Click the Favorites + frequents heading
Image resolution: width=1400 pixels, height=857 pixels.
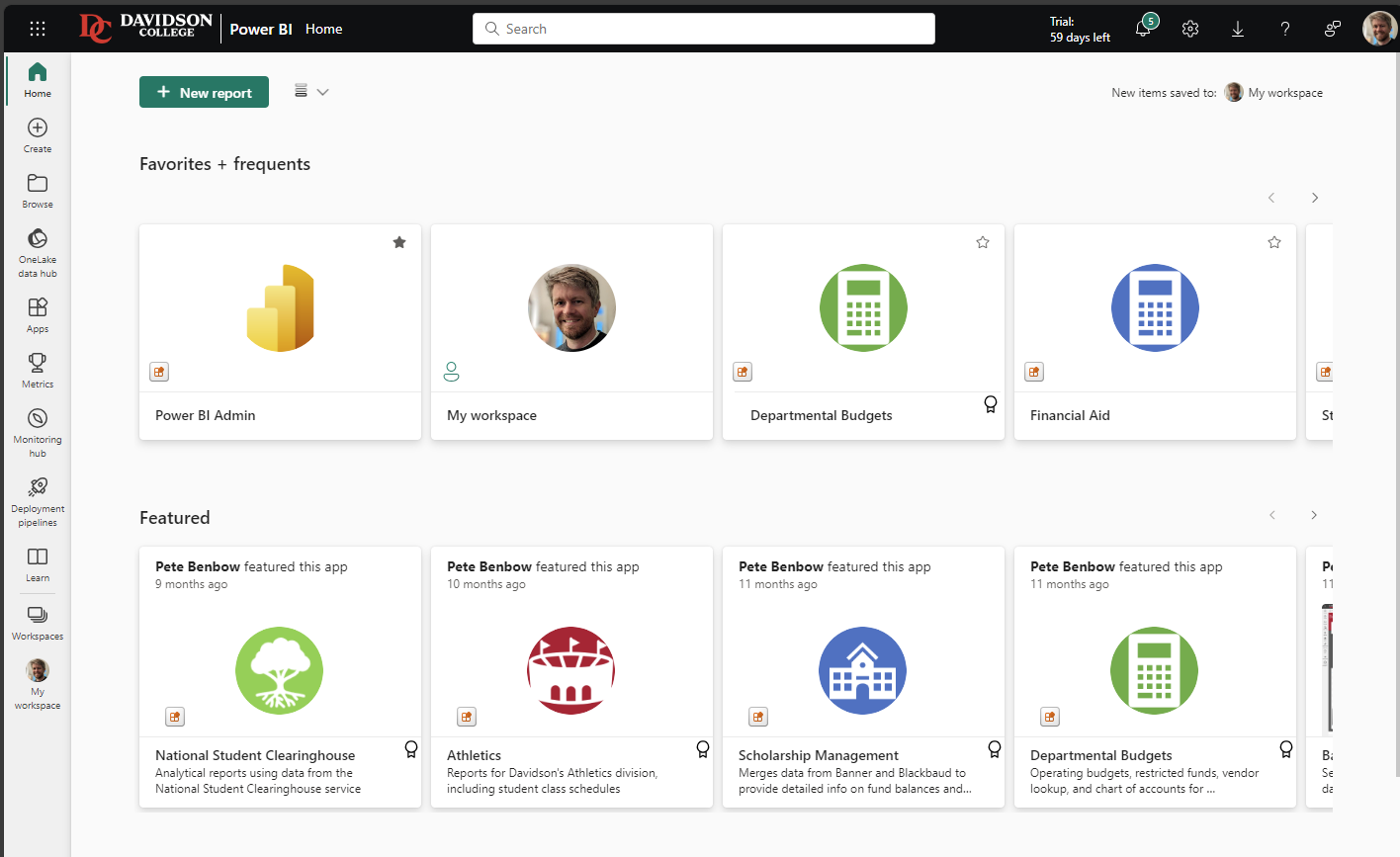click(x=224, y=164)
